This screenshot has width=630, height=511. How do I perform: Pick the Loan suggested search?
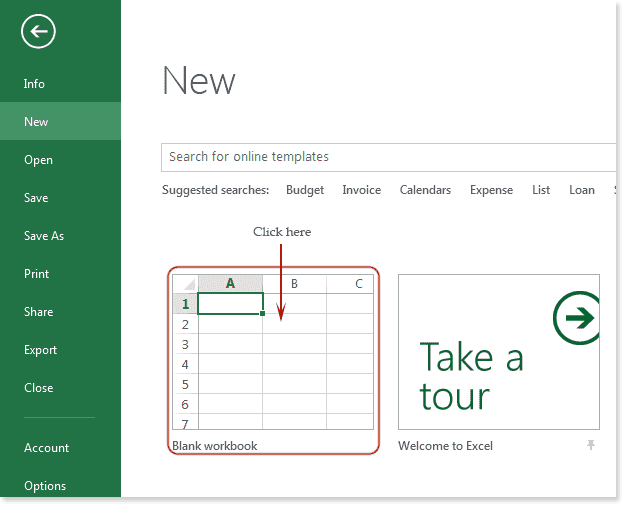[582, 190]
